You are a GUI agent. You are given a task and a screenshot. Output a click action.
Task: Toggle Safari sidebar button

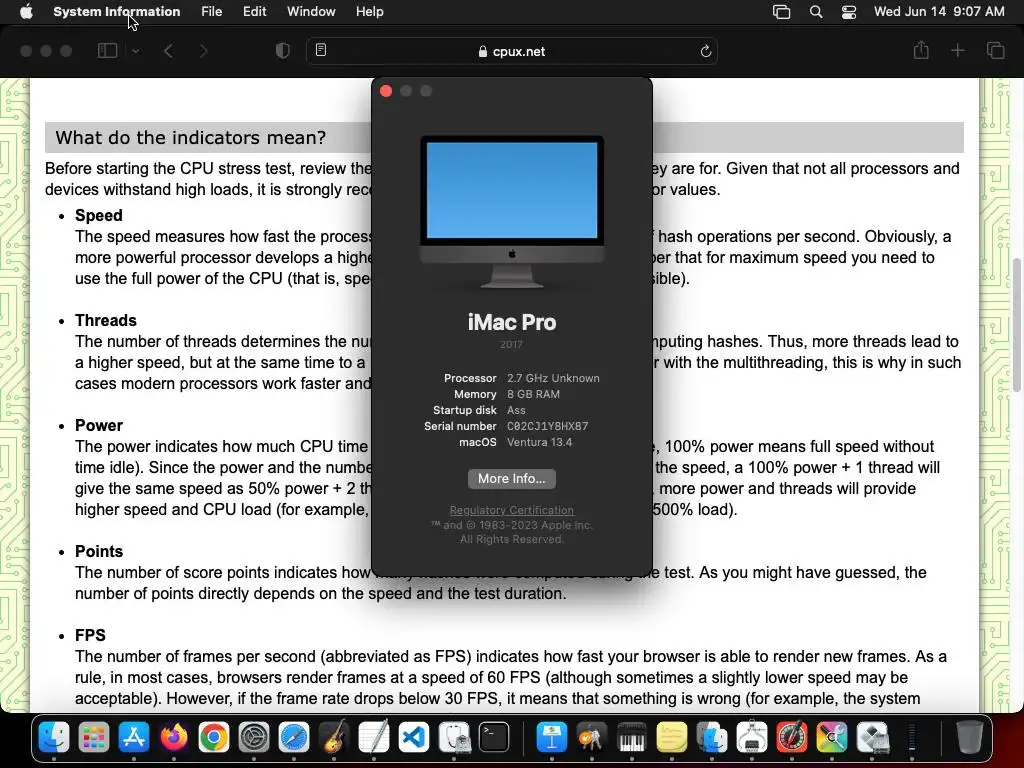[x=107, y=51]
